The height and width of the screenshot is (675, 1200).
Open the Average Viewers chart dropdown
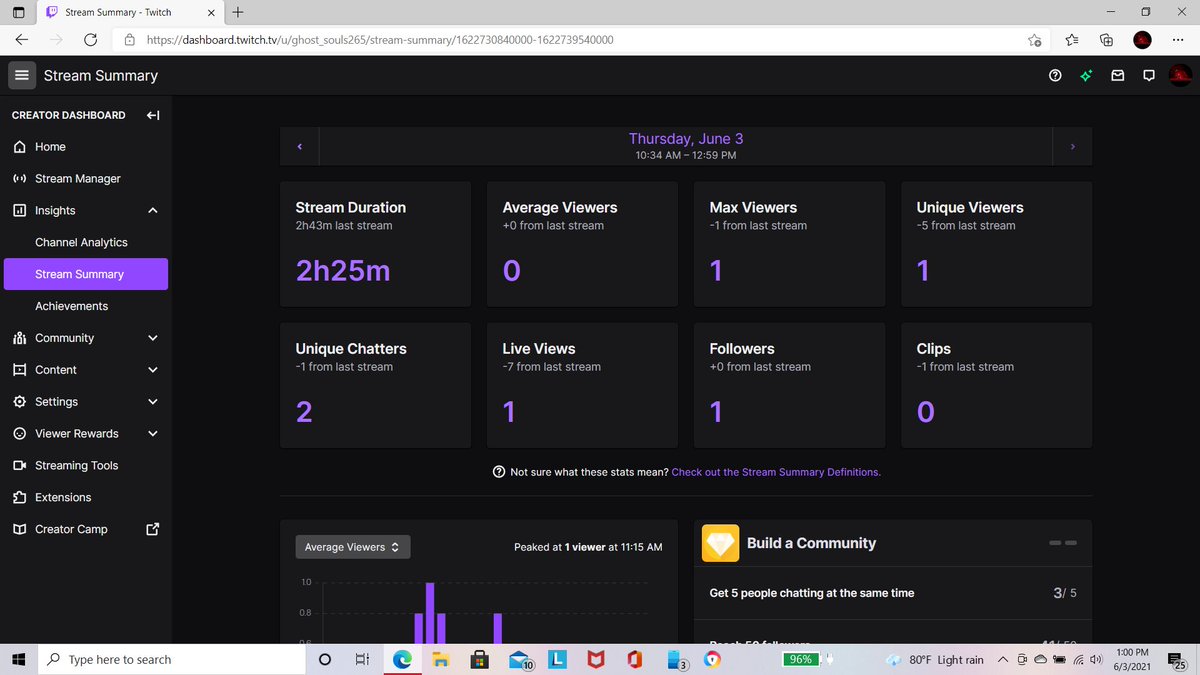click(353, 547)
